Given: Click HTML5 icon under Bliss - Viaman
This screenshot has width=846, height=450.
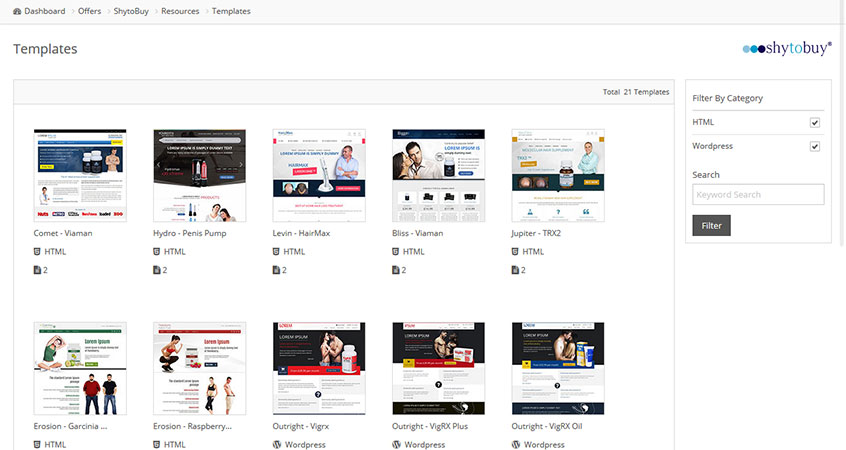Looking at the screenshot, I should point(395,252).
